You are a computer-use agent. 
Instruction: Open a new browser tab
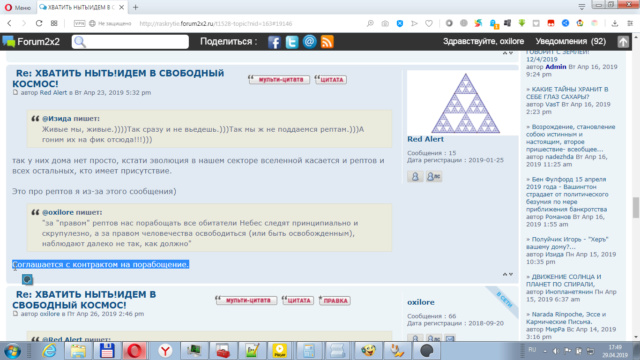point(136,7)
